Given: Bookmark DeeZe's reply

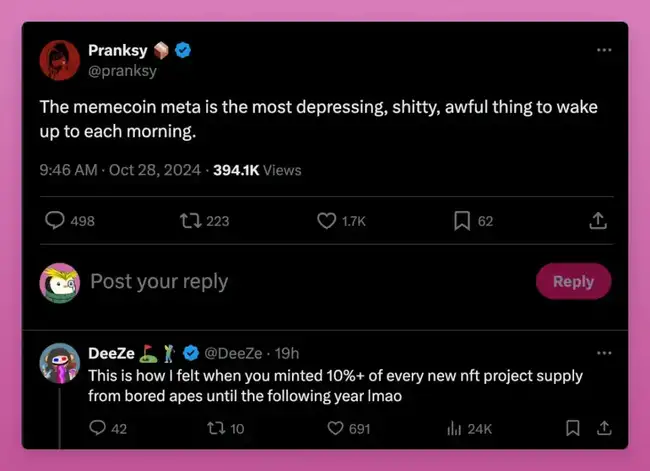Looking at the screenshot, I should click(x=572, y=428).
